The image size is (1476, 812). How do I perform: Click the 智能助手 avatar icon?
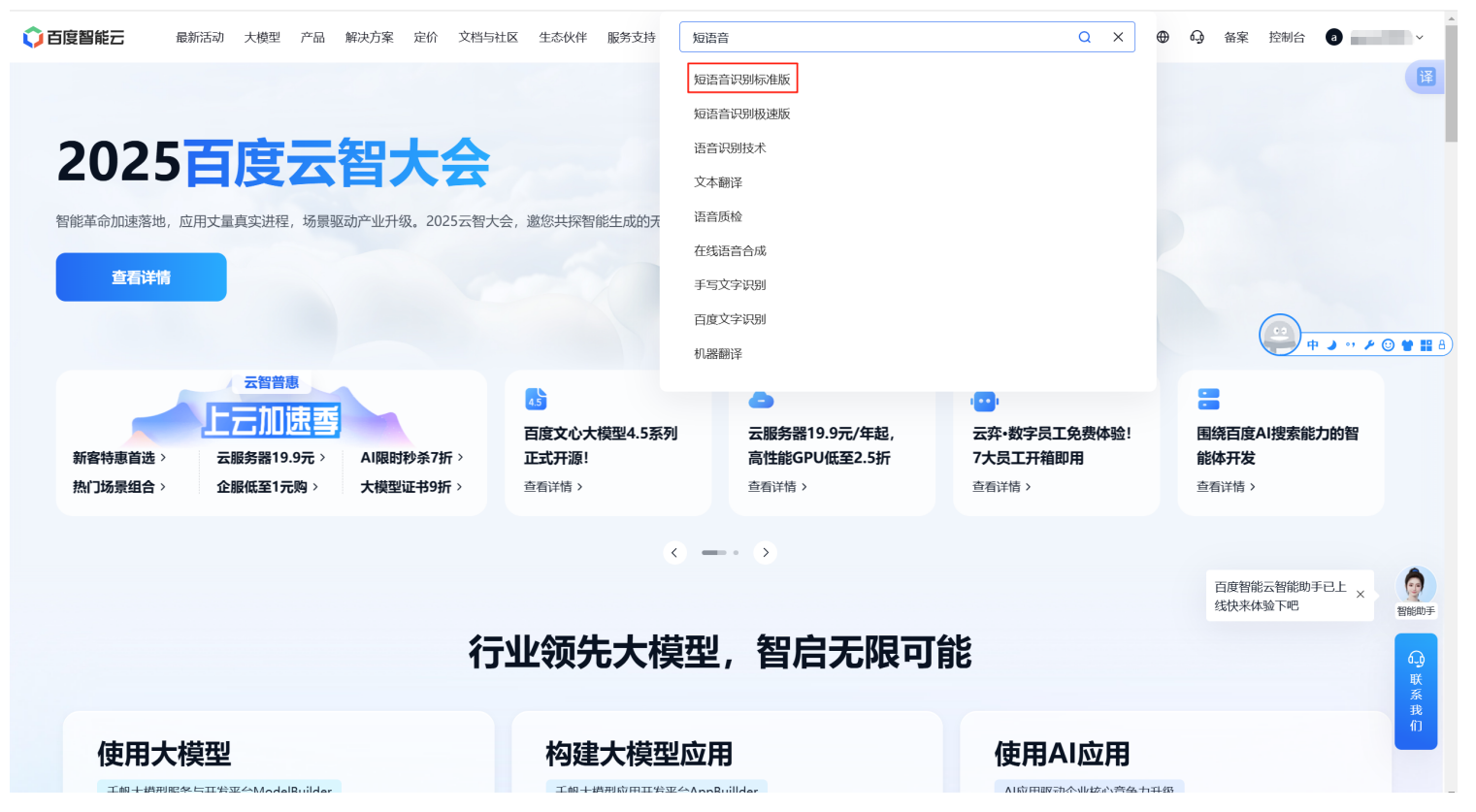point(1416,586)
